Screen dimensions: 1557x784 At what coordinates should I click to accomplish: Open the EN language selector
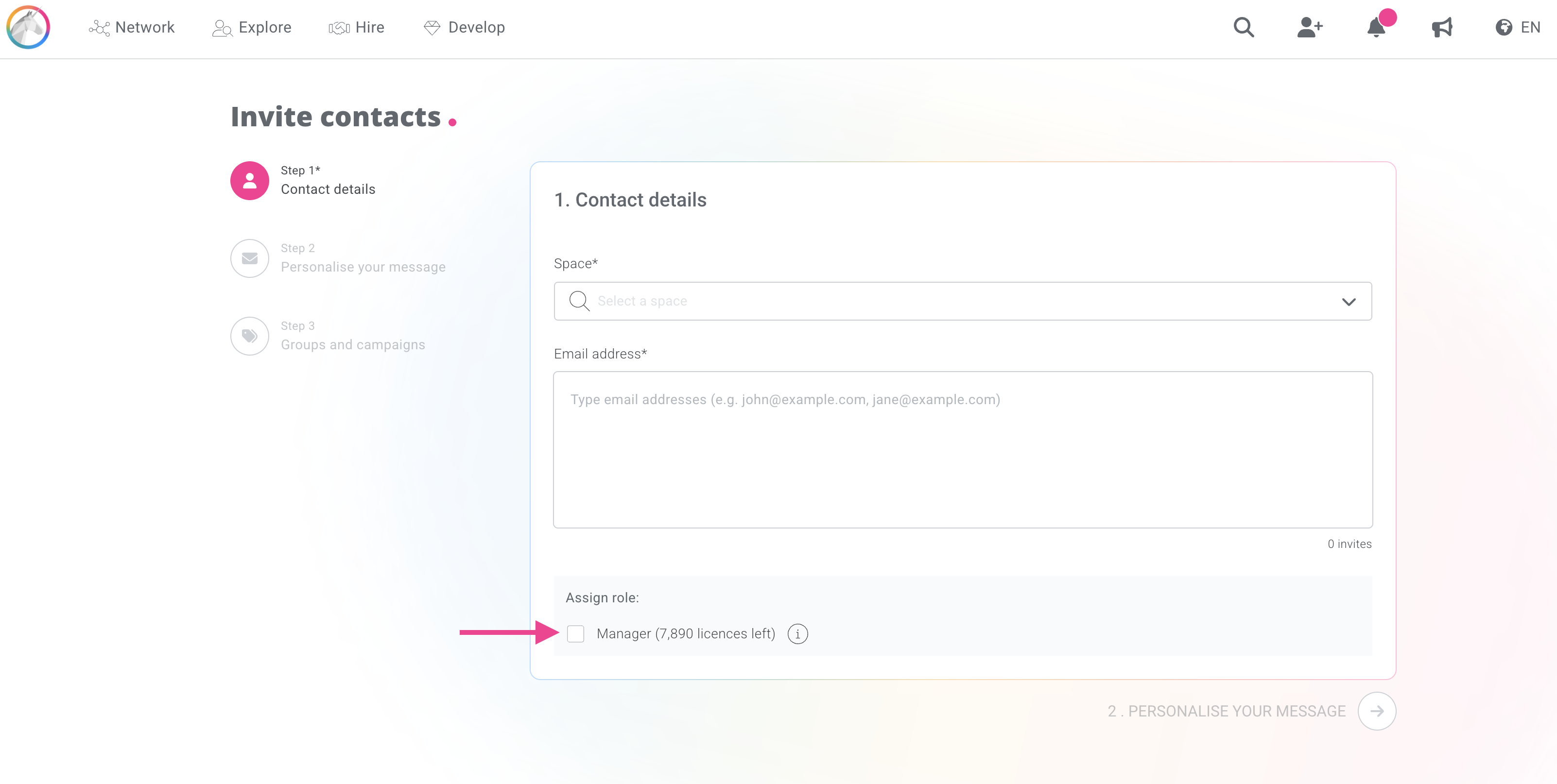pos(1530,27)
